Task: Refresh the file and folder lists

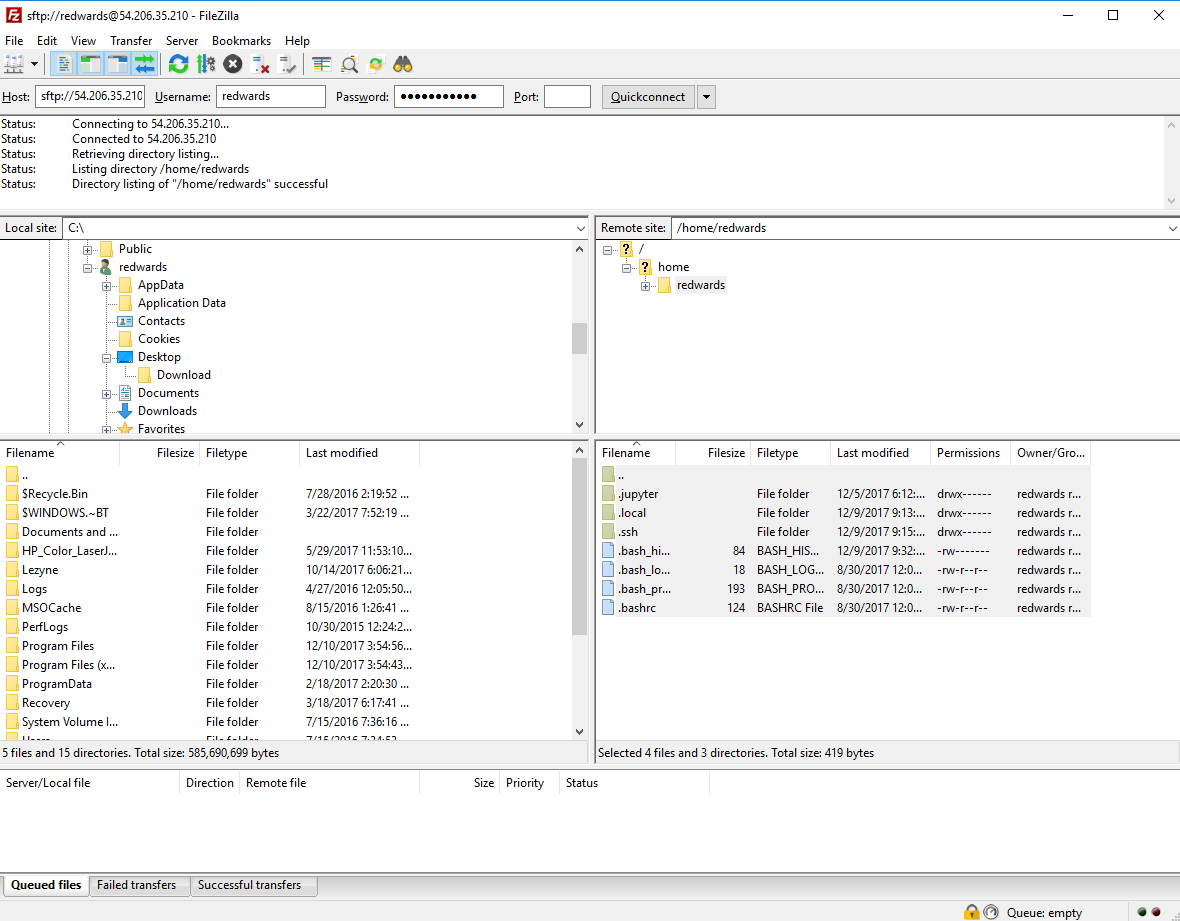Action: [x=178, y=65]
